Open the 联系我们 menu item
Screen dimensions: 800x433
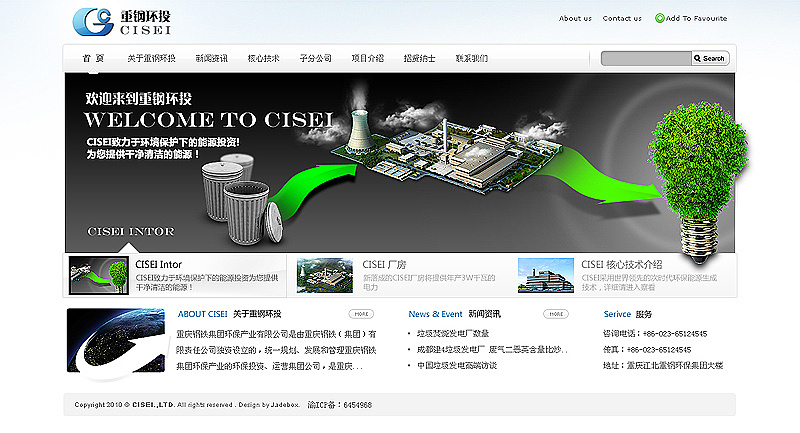click(x=471, y=58)
